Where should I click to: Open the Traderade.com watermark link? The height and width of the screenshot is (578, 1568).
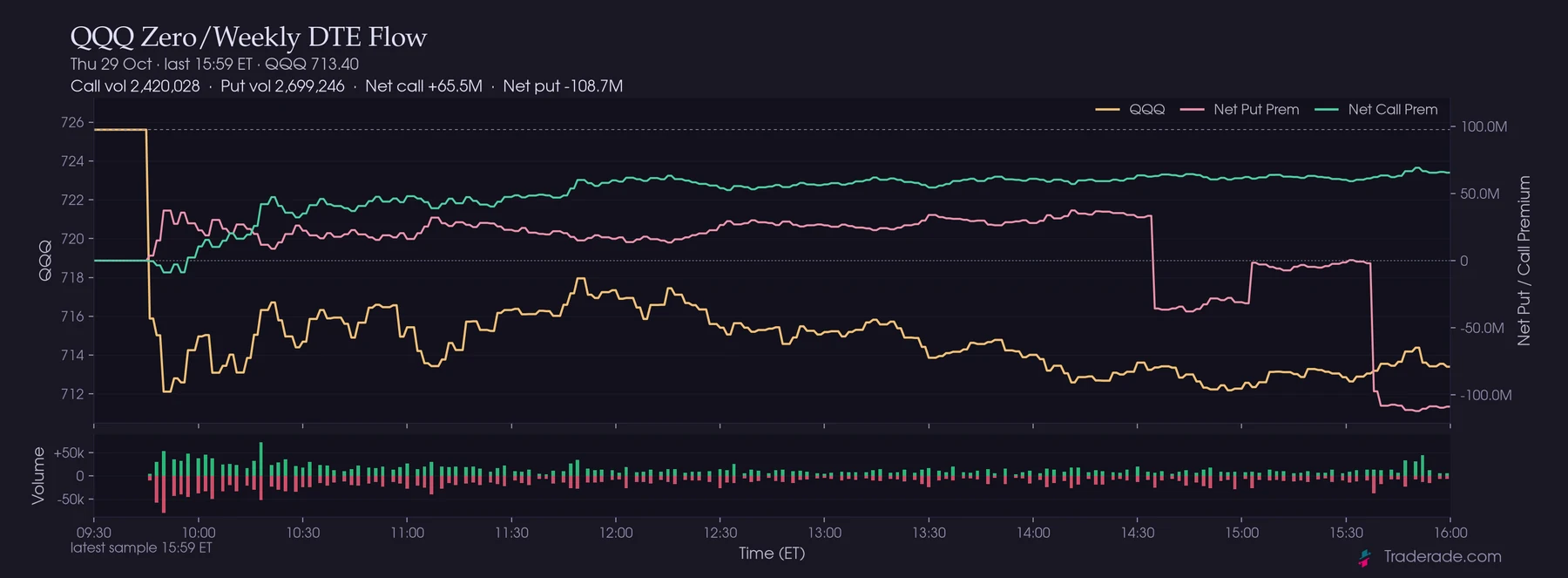coord(1442,556)
